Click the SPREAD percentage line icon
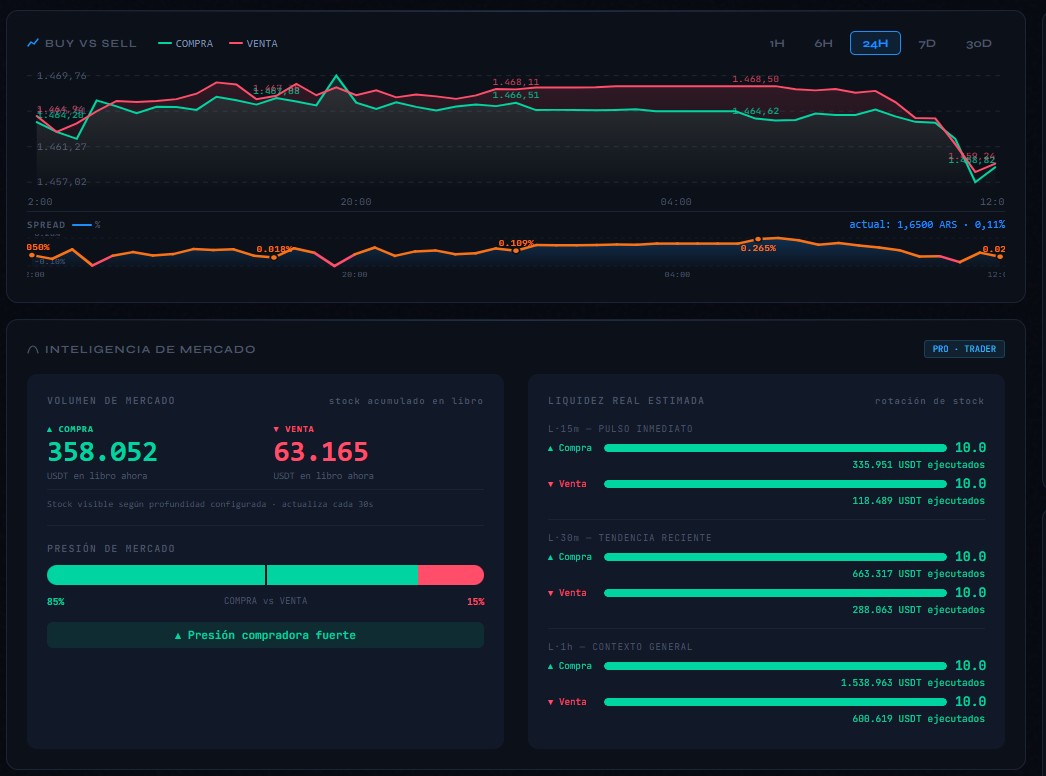This screenshot has height=776, width=1046. 83,224
